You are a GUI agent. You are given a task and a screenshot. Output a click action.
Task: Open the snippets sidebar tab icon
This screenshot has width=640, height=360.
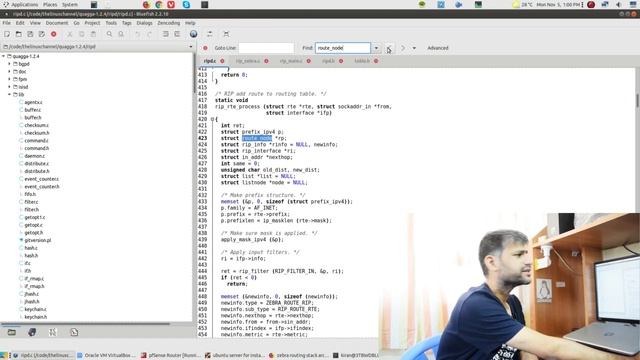coord(74,332)
